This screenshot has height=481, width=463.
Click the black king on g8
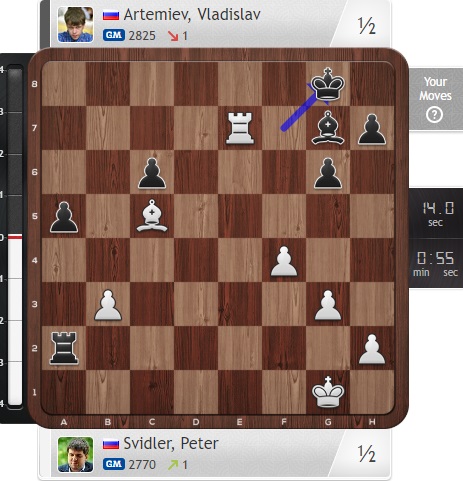point(328,84)
